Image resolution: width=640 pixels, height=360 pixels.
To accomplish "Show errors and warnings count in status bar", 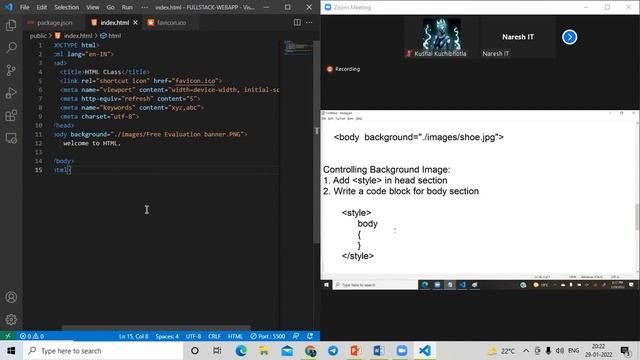I will coord(32,336).
